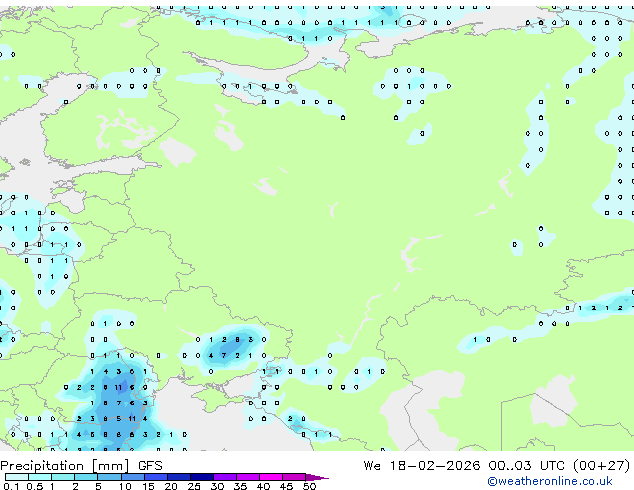Pick the 1–2 mm legend color swatch
634x490 pixels.
click(63, 477)
